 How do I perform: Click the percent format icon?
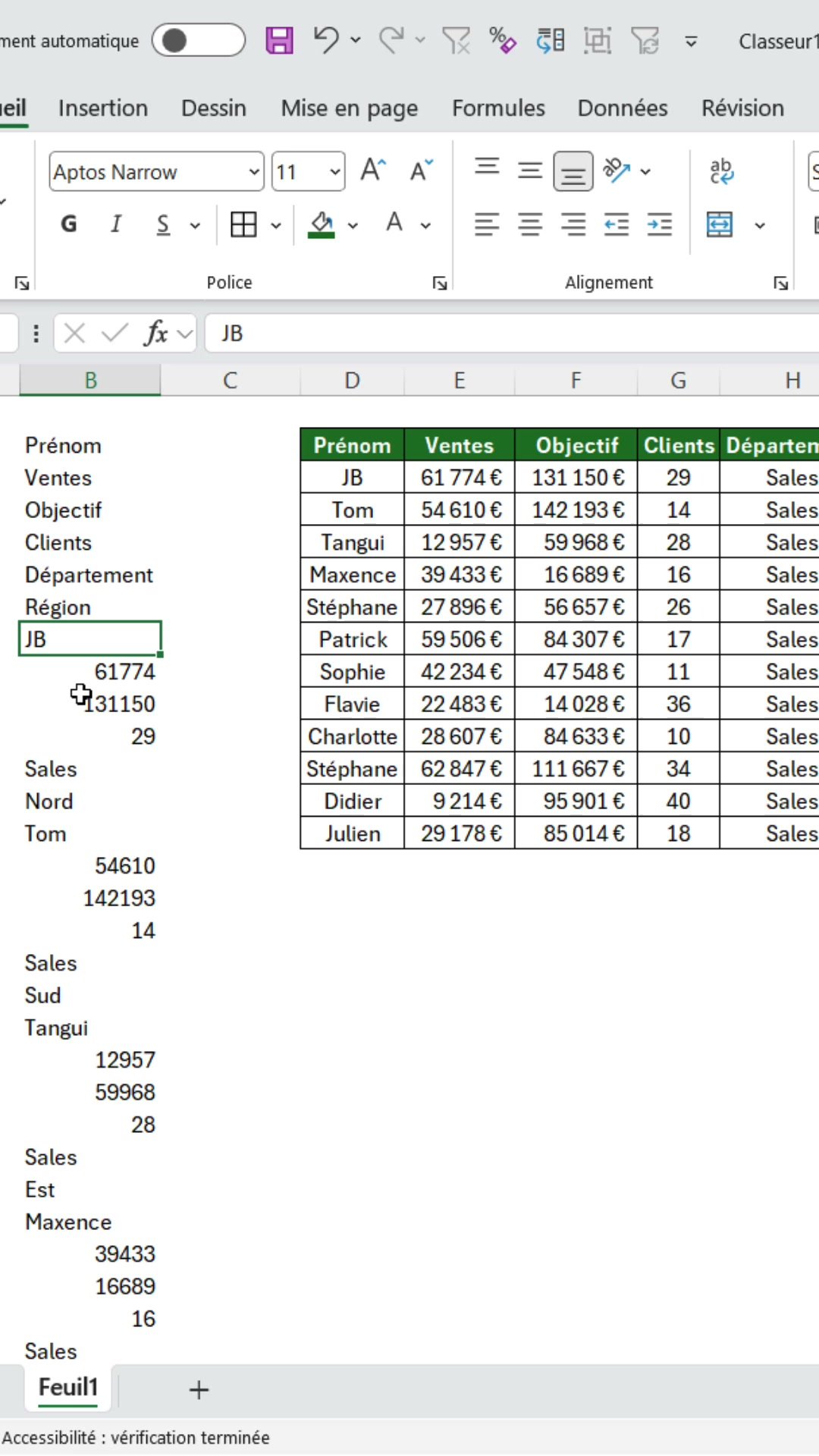[502, 40]
